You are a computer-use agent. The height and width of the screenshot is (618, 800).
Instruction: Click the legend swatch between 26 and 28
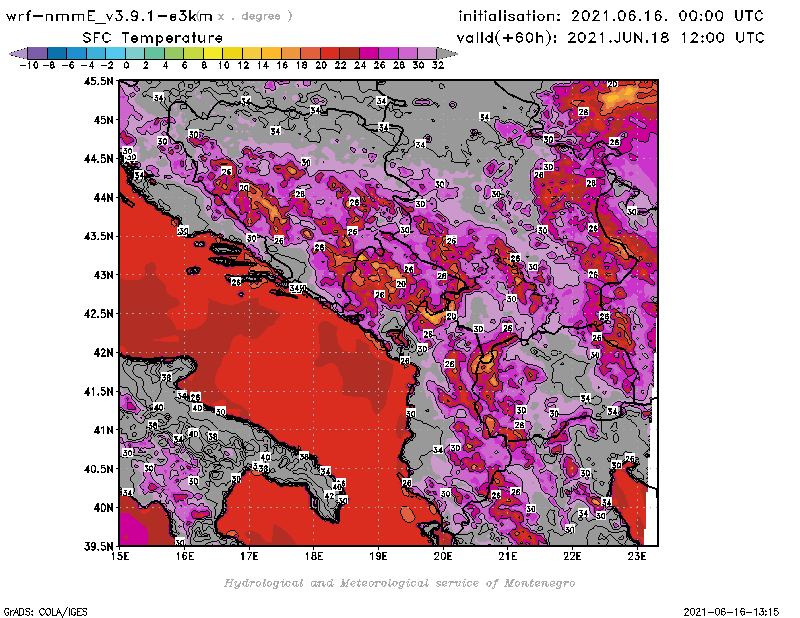pos(388,53)
